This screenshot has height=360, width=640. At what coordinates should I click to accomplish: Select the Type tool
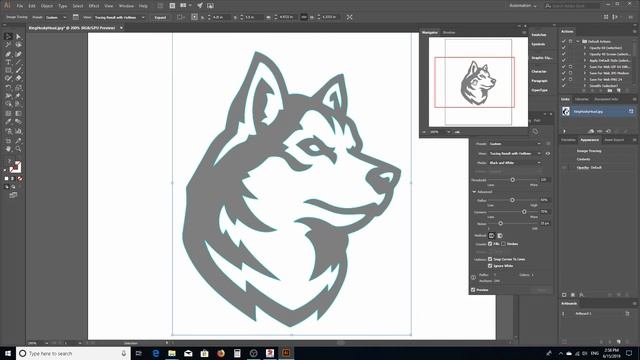click(8, 62)
